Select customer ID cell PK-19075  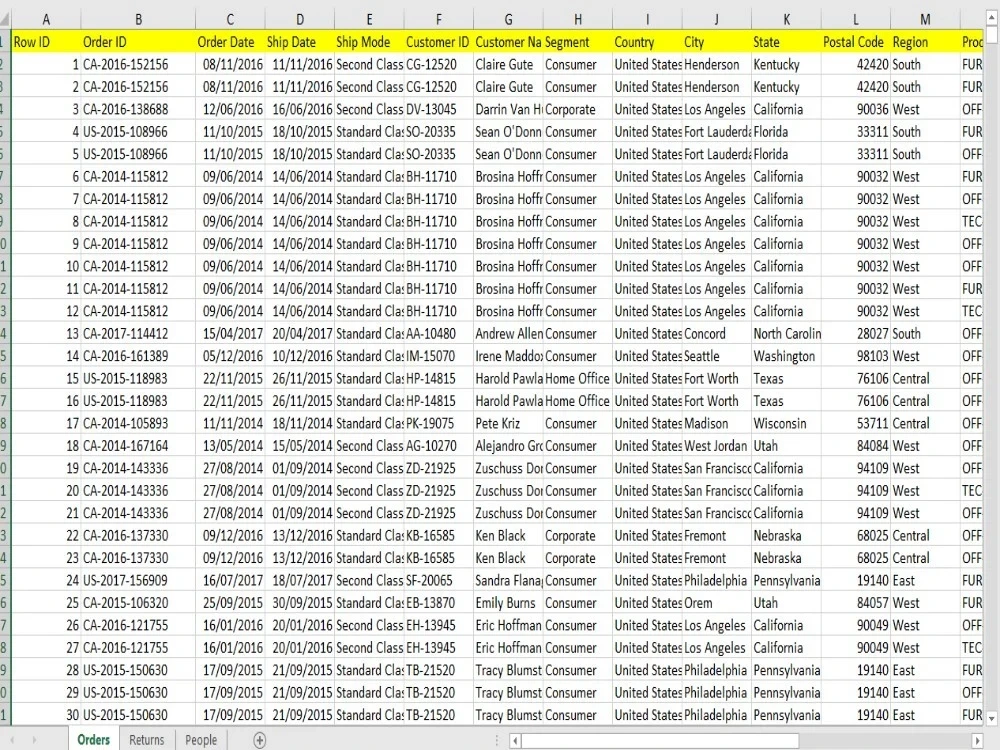[439, 423]
